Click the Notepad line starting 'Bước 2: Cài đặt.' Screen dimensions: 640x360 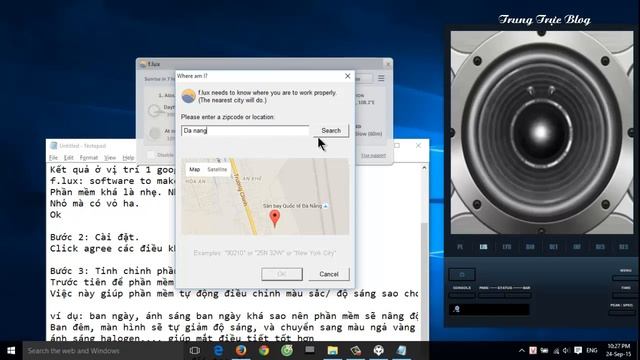pyautogui.click(x=95, y=237)
